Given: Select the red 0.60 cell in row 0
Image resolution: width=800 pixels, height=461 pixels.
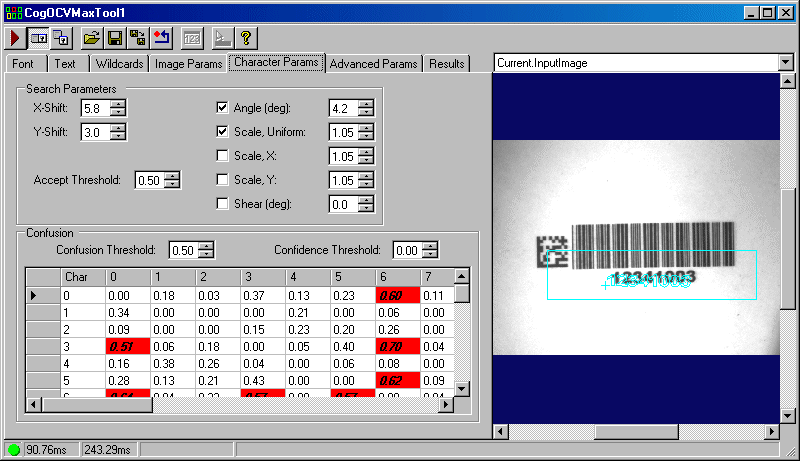Looking at the screenshot, I should 397,295.
